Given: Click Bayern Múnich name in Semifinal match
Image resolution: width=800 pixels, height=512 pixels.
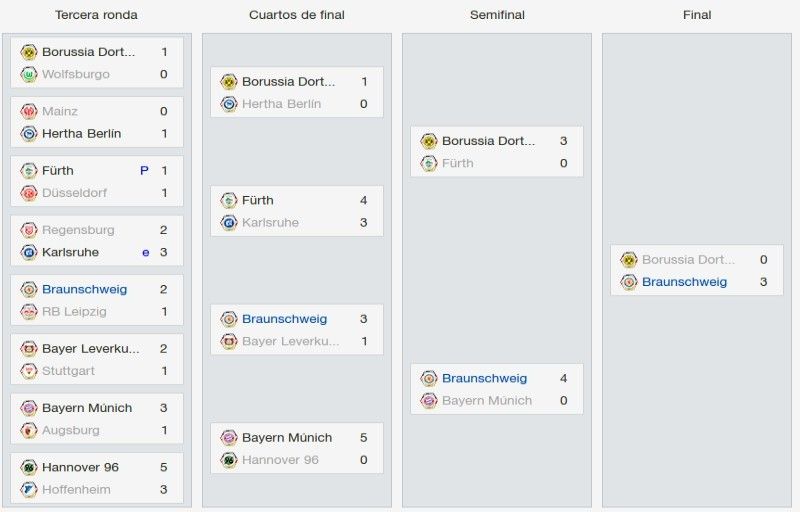Looking at the screenshot, I should (487, 401).
